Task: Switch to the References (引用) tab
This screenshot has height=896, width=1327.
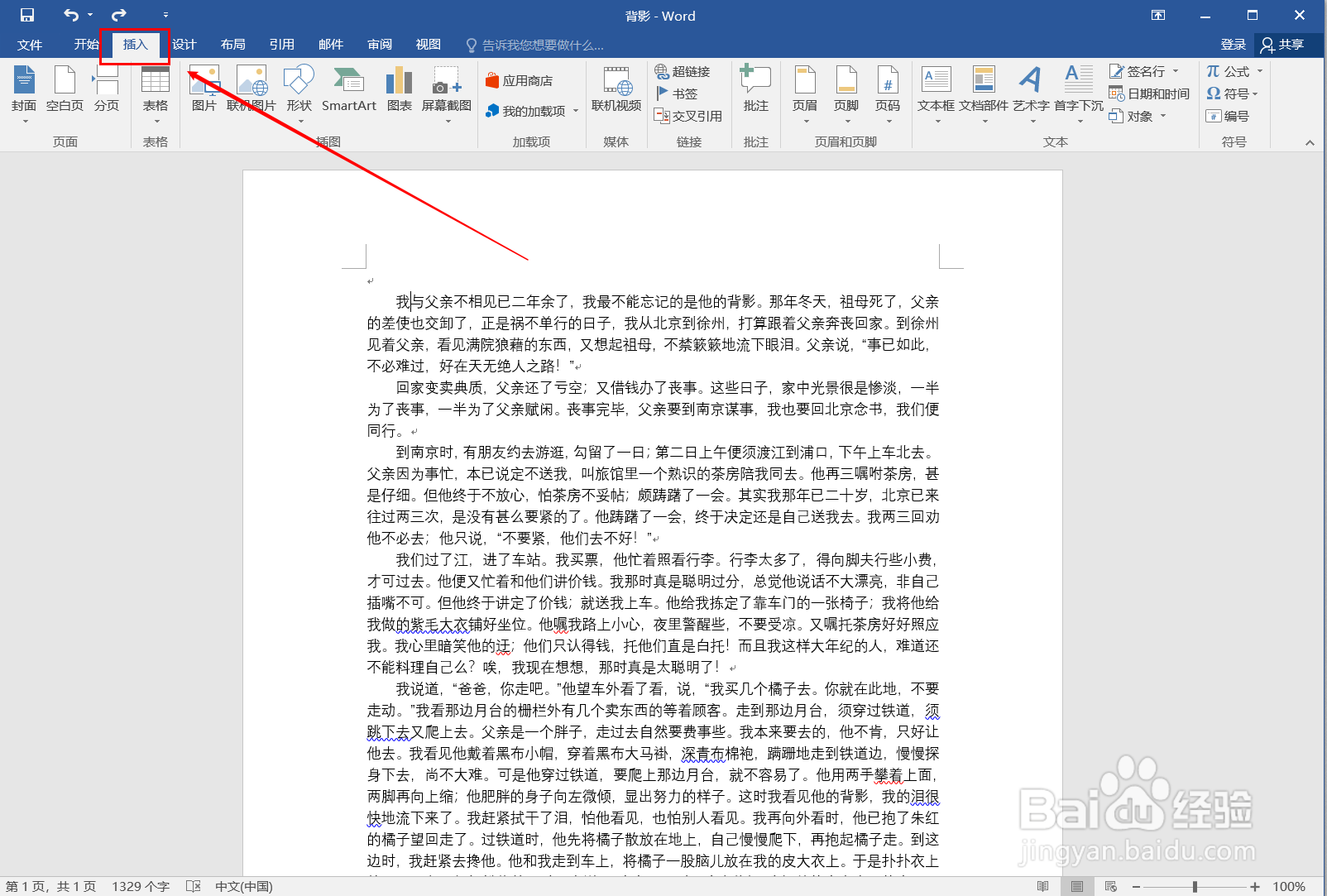Action: pyautogui.click(x=282, y=45)
